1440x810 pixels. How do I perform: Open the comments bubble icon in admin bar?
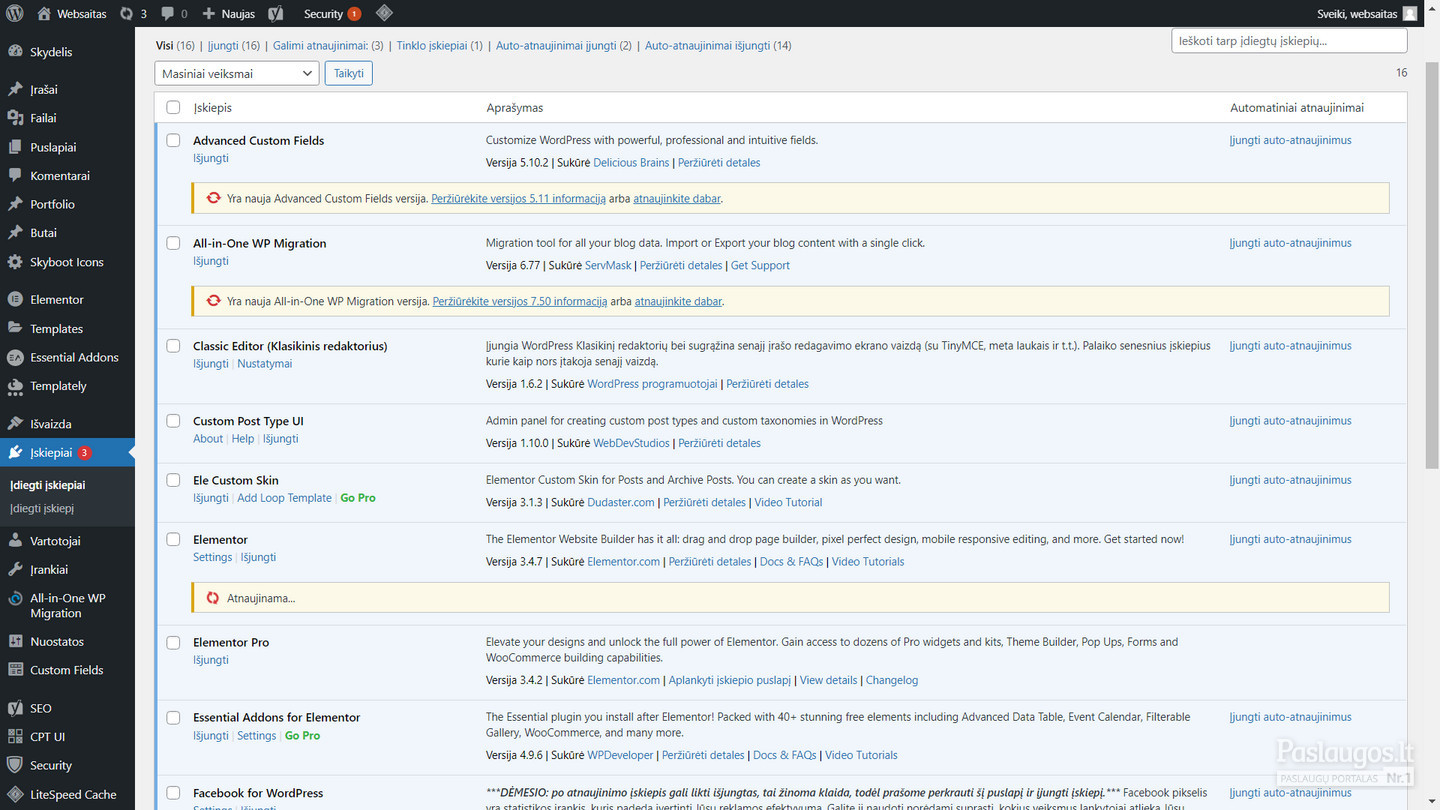click(x=167, y=13)
